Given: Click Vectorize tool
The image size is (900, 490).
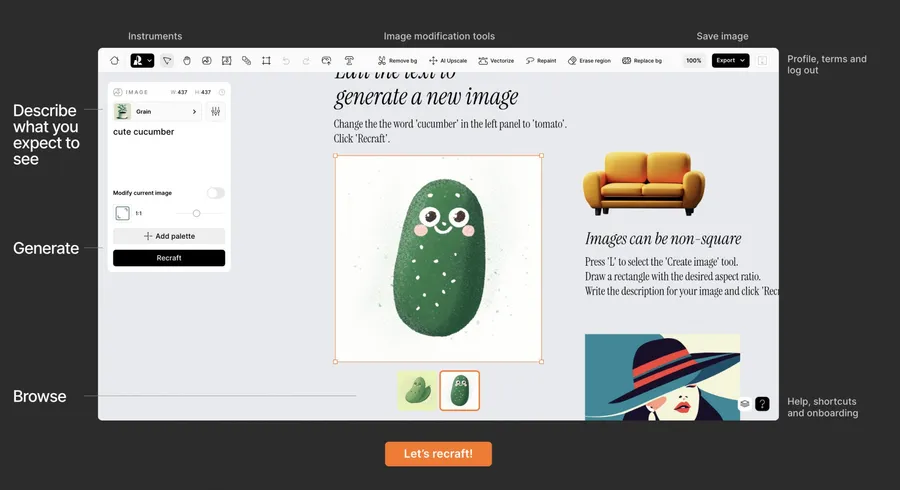Looking at the screenshot, I should pos(496,60).
